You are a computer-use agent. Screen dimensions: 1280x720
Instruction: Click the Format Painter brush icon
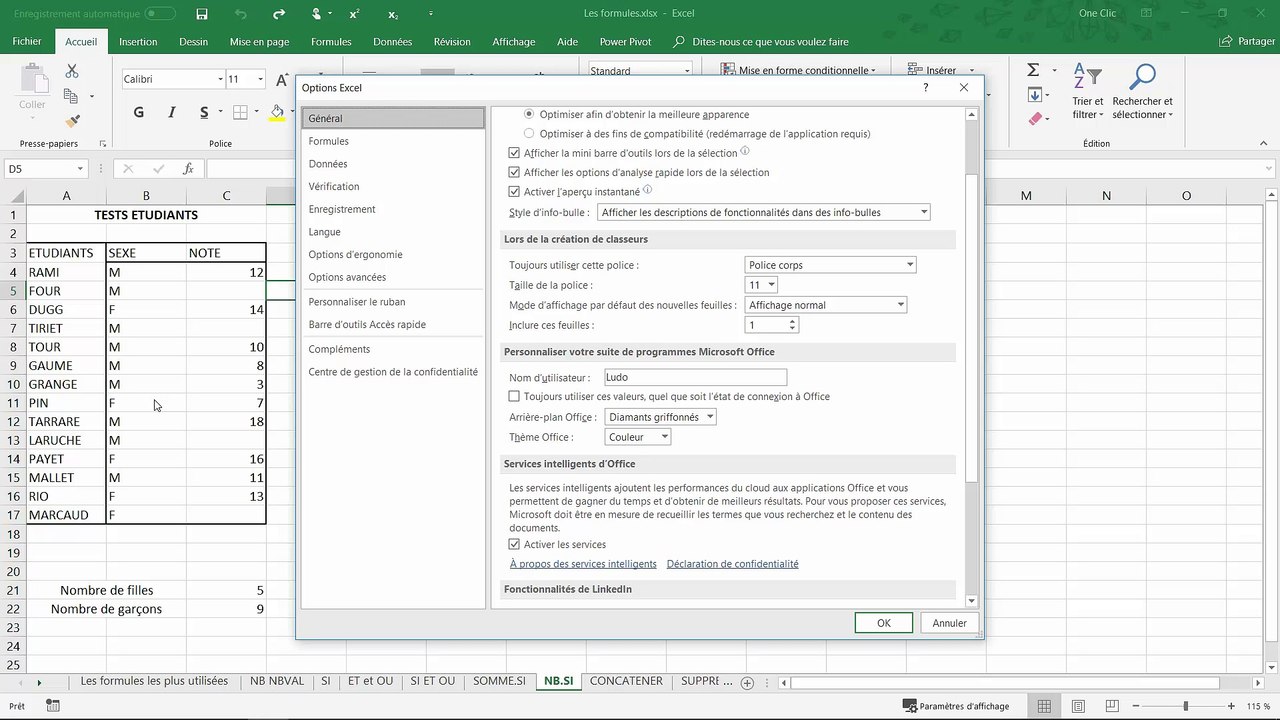click(x=72, y=120)
